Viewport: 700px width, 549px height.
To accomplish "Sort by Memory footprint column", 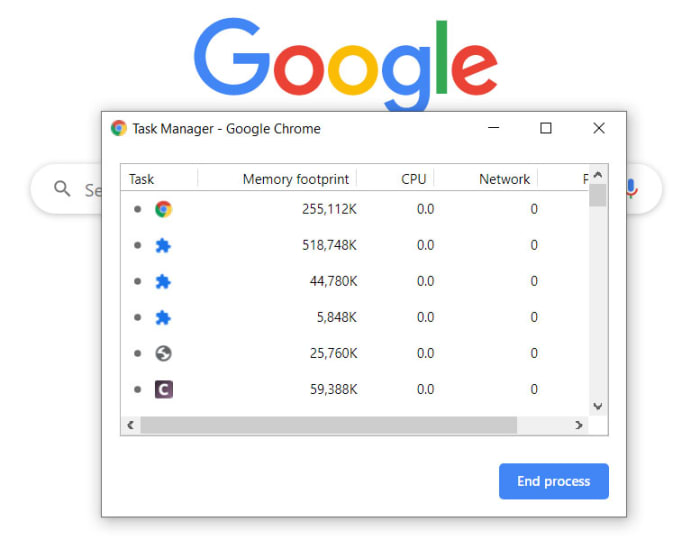I will click(296, 179).
